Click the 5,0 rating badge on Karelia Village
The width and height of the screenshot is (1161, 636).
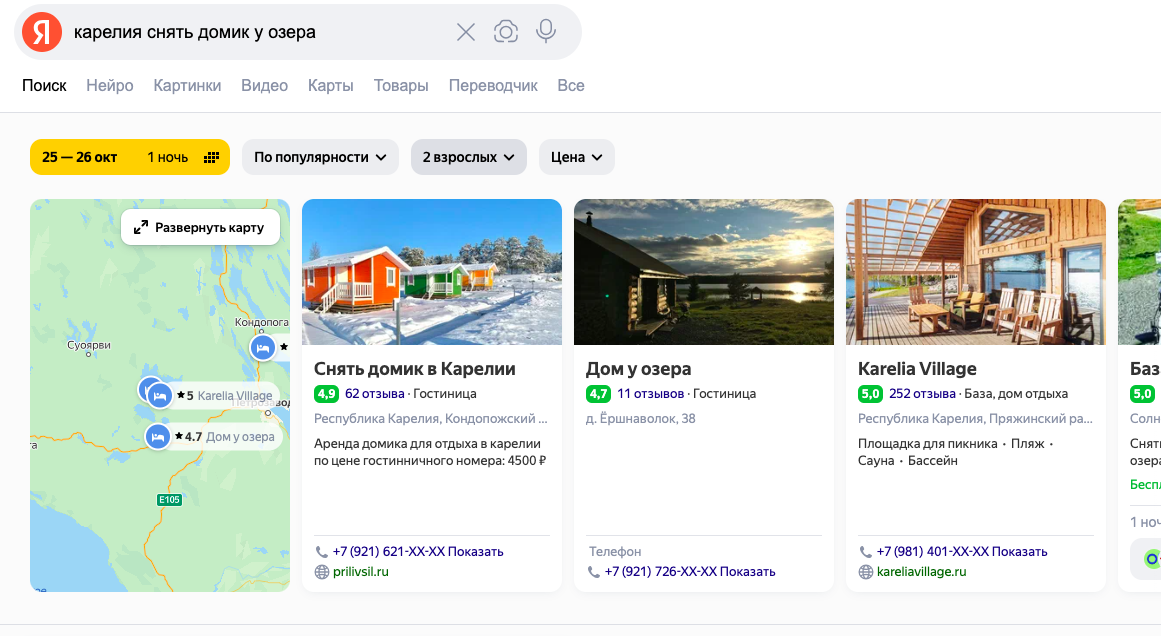(870, 394)
